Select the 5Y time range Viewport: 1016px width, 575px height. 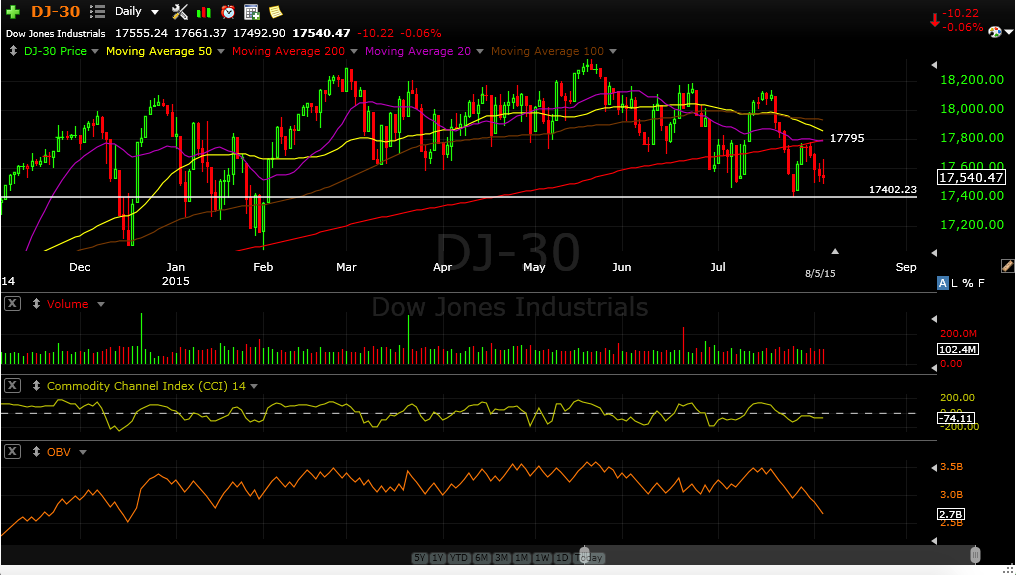420,557
